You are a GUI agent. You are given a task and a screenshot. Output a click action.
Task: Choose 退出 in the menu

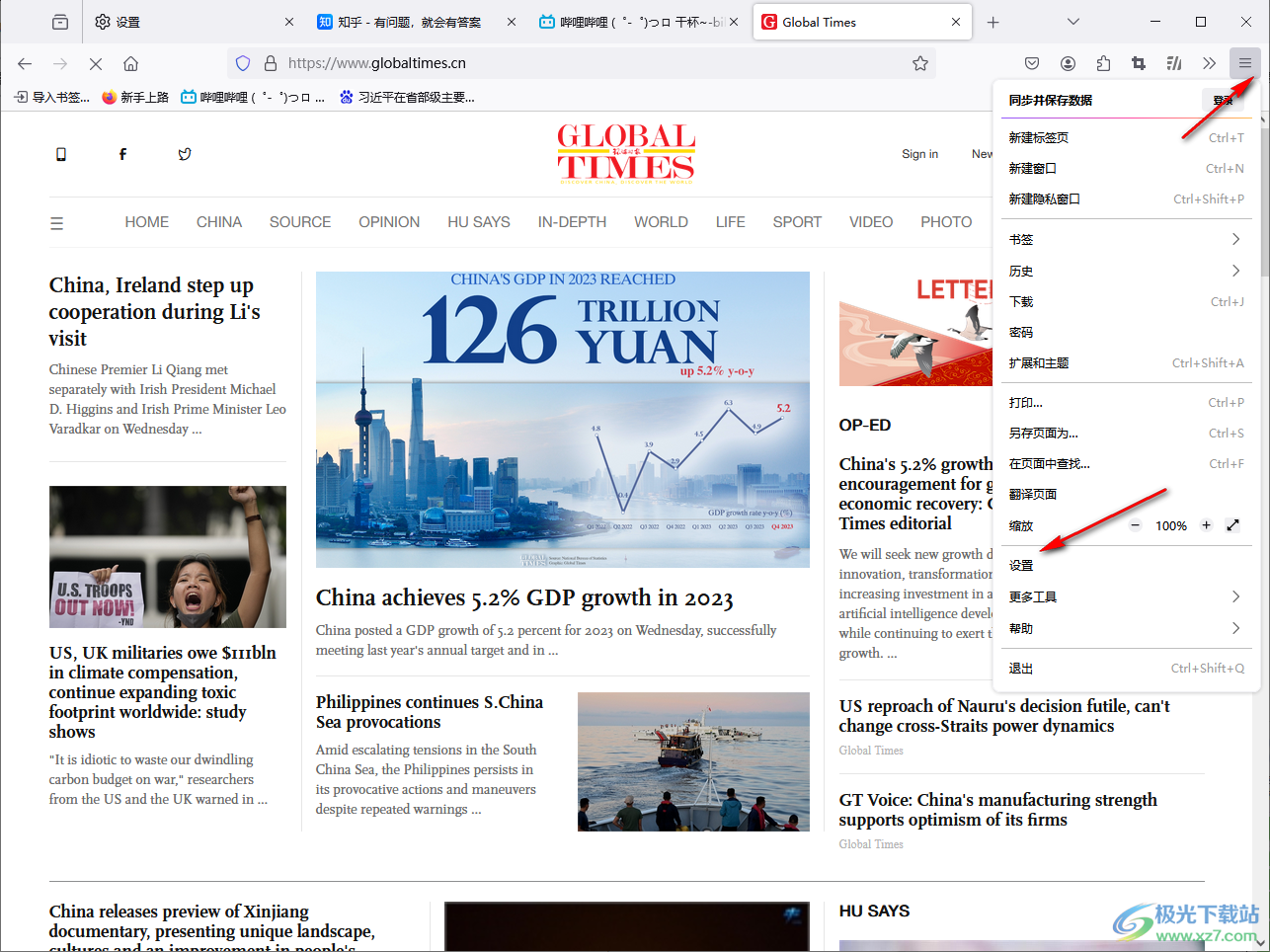pyautogui.click(x=1125, y=669)
